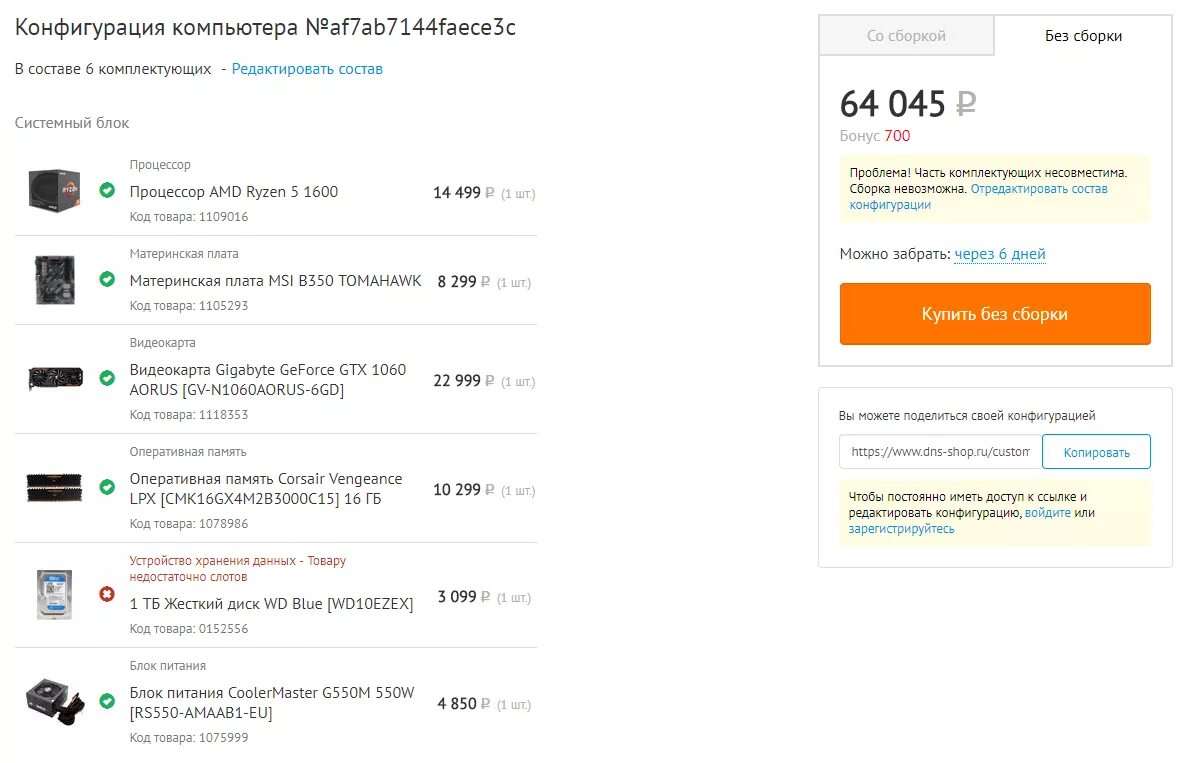Open the "Редактировать состав" link
The width and height of the screenshot is (1179, 763).
click(307, 69)
